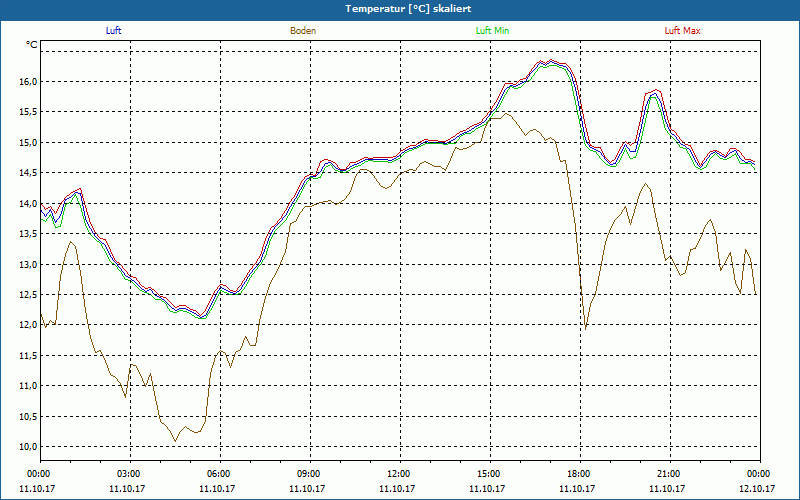Click the air temperature peak near 17:00
This screenshot has width=800, height=500.
coord(550,61)
